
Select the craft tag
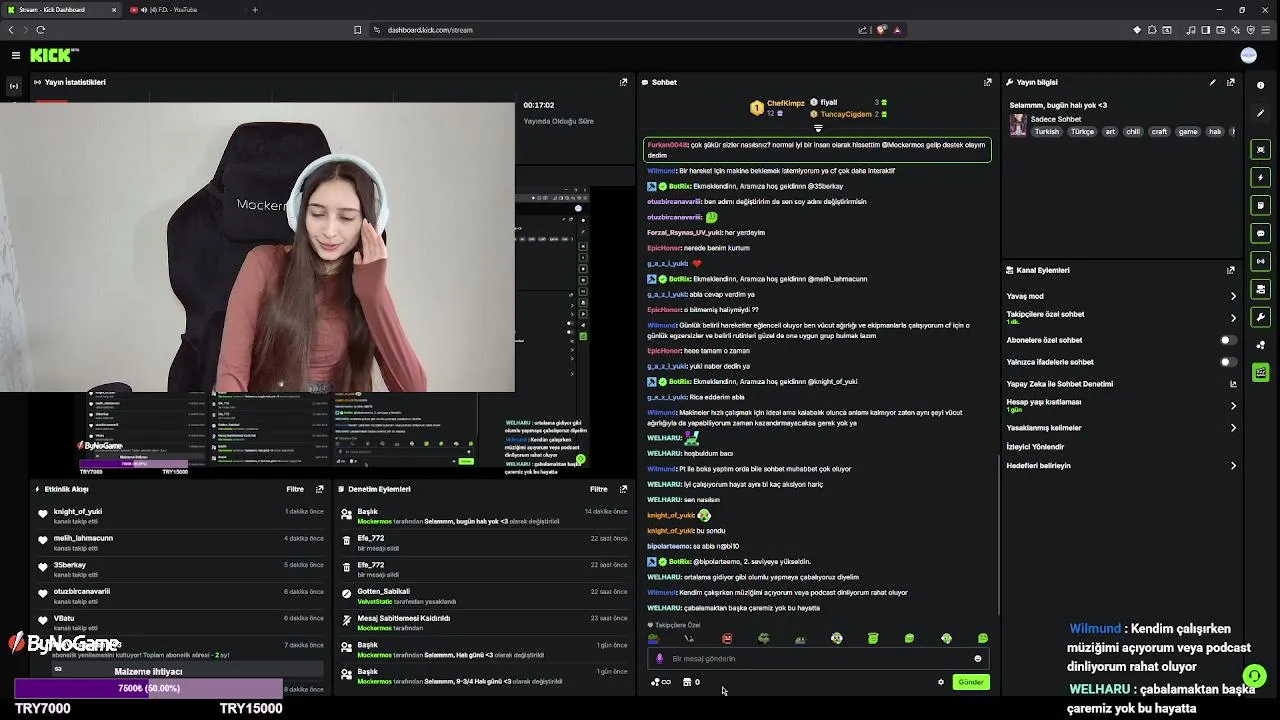1159,131
